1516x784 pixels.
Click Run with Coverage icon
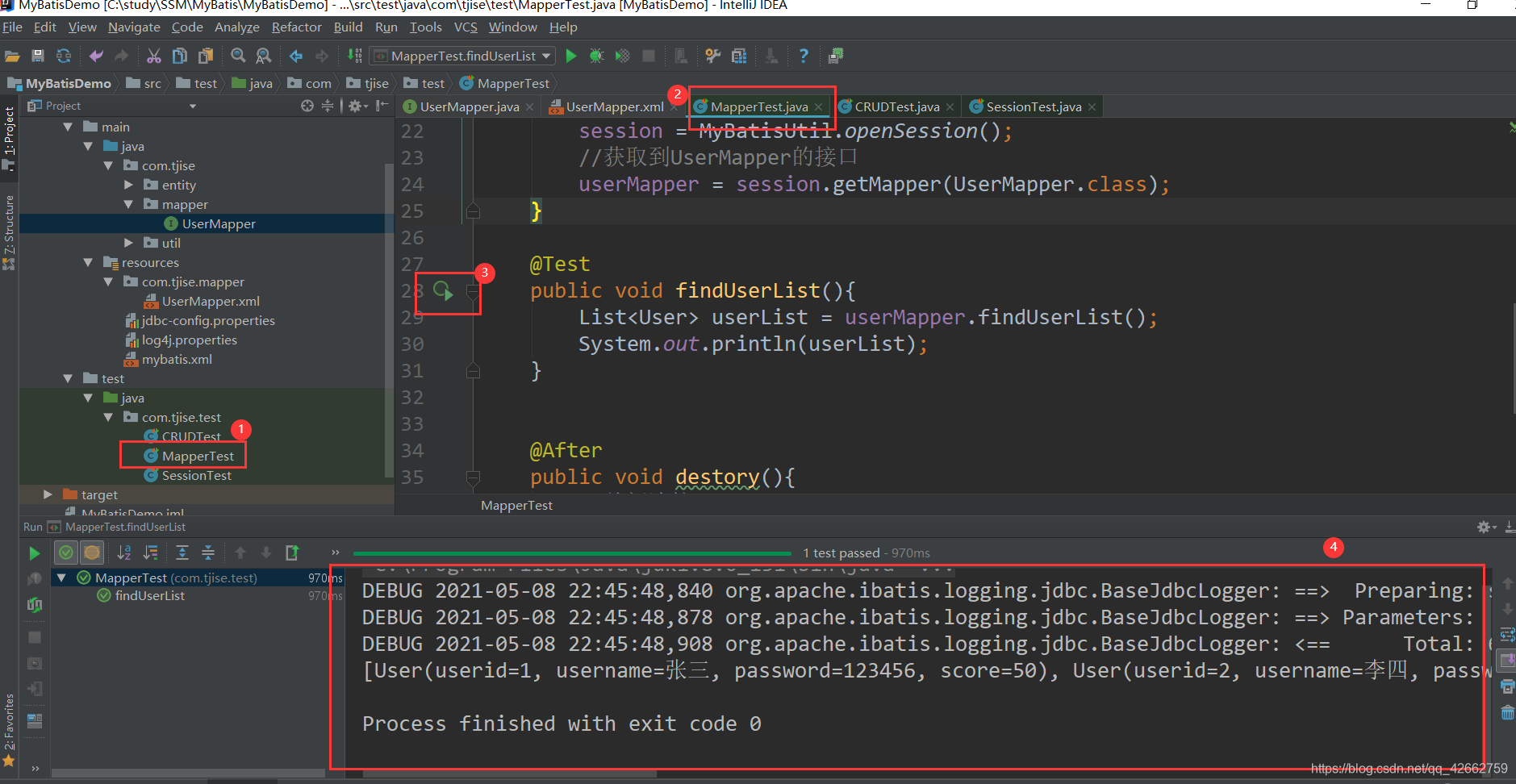tap(622, 56)
